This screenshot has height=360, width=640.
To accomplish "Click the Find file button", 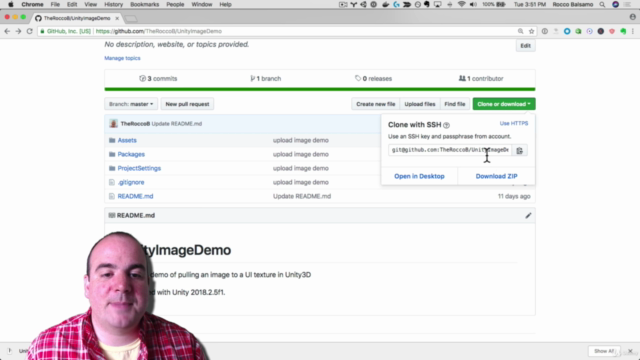I will click(455, 104).
